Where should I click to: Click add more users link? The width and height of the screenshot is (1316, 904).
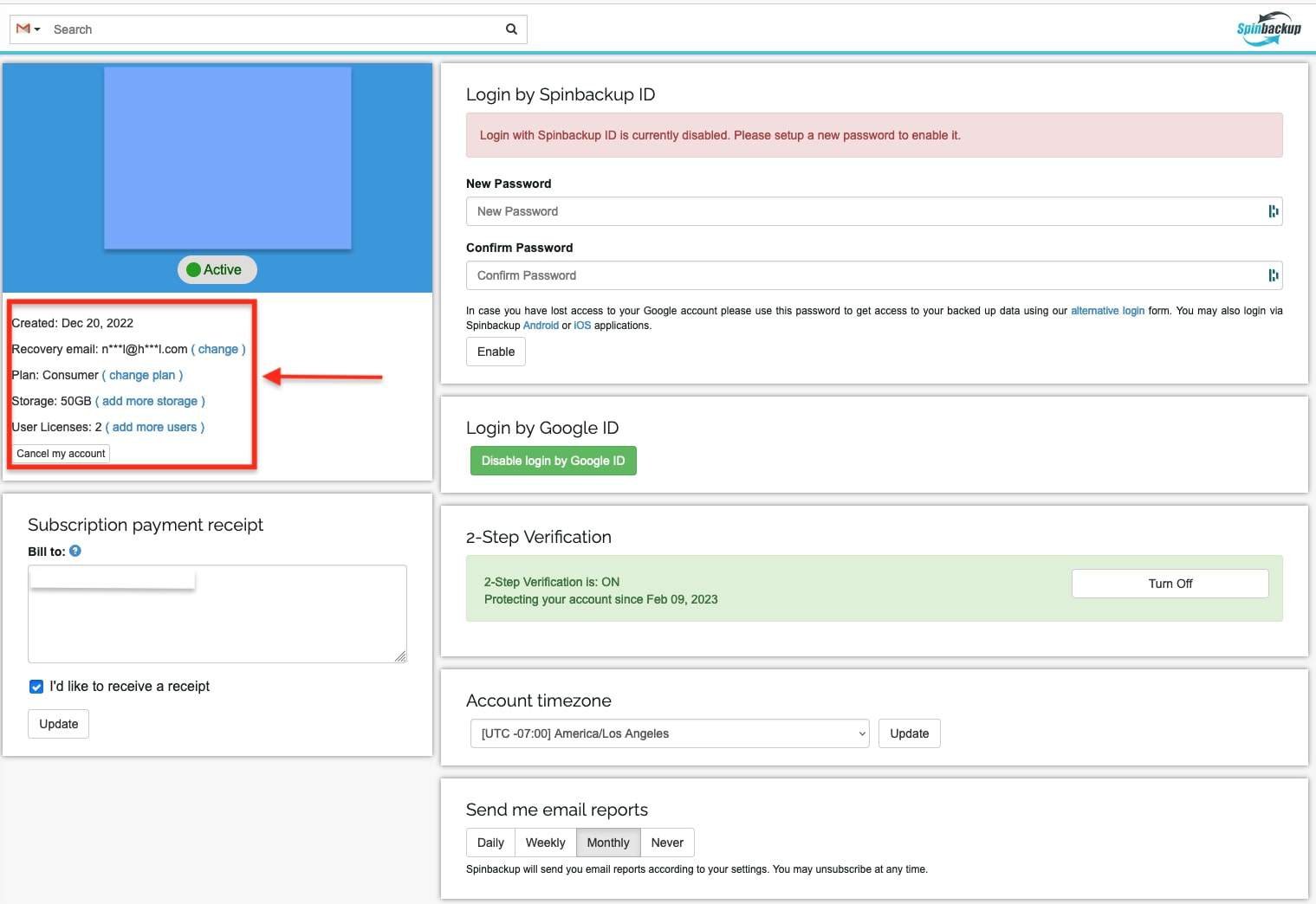tap(155, 427)
